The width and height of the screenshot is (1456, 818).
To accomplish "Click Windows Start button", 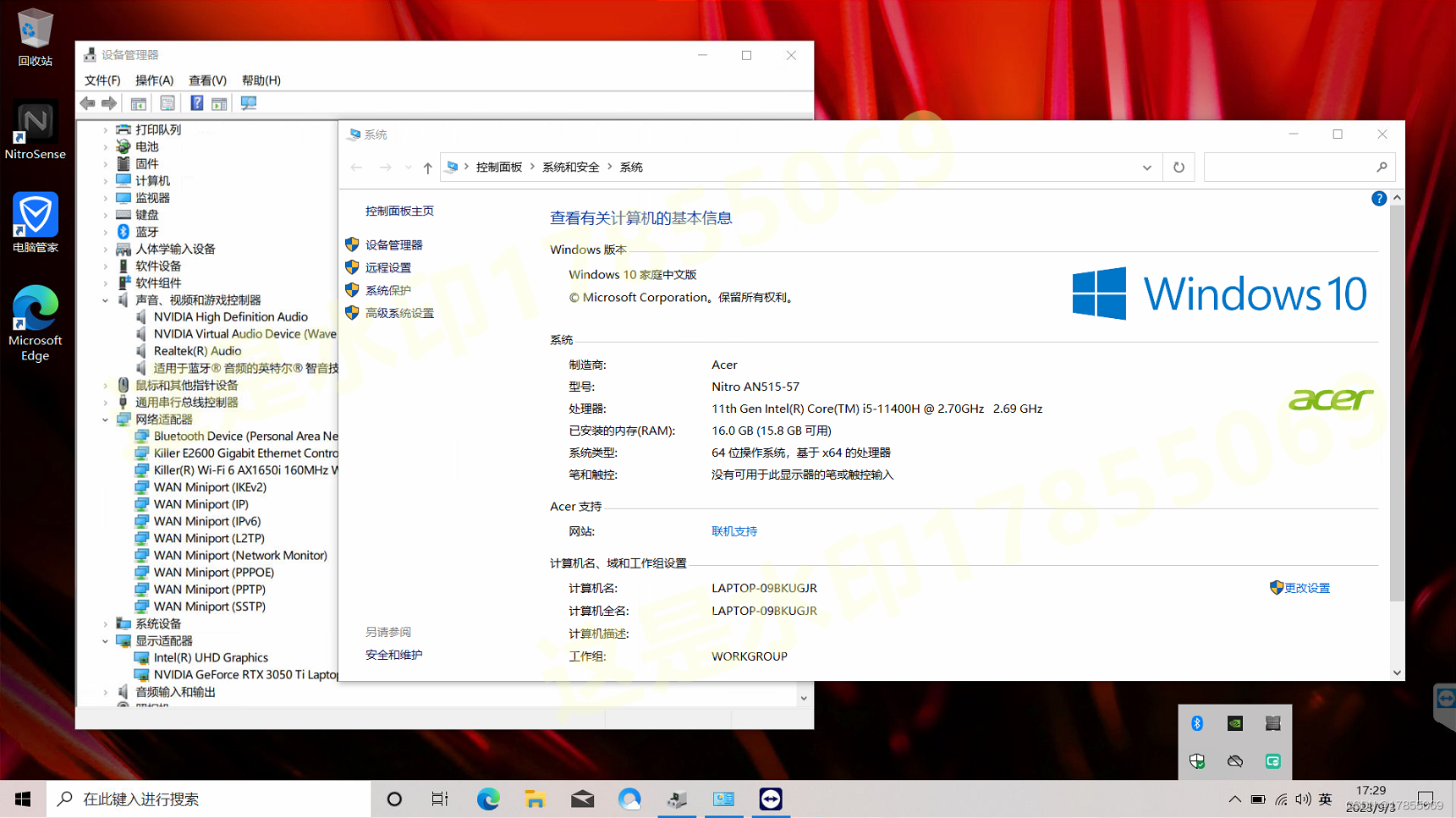I will coord(23,799).
